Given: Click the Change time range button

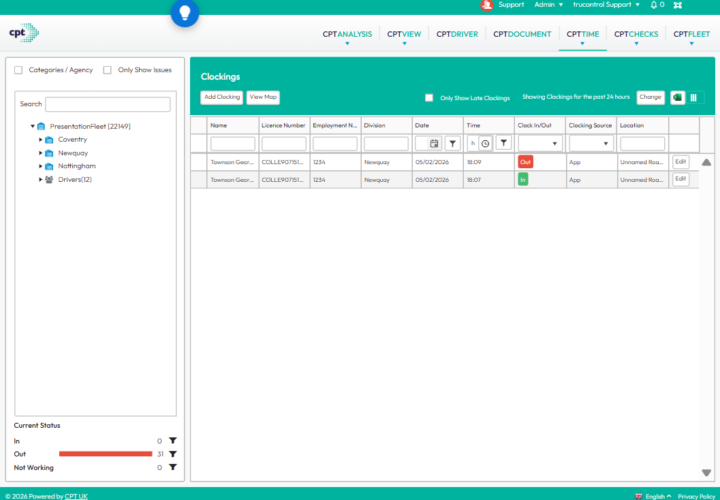Looking at the screenshot, I should click(x=650, y=97).
